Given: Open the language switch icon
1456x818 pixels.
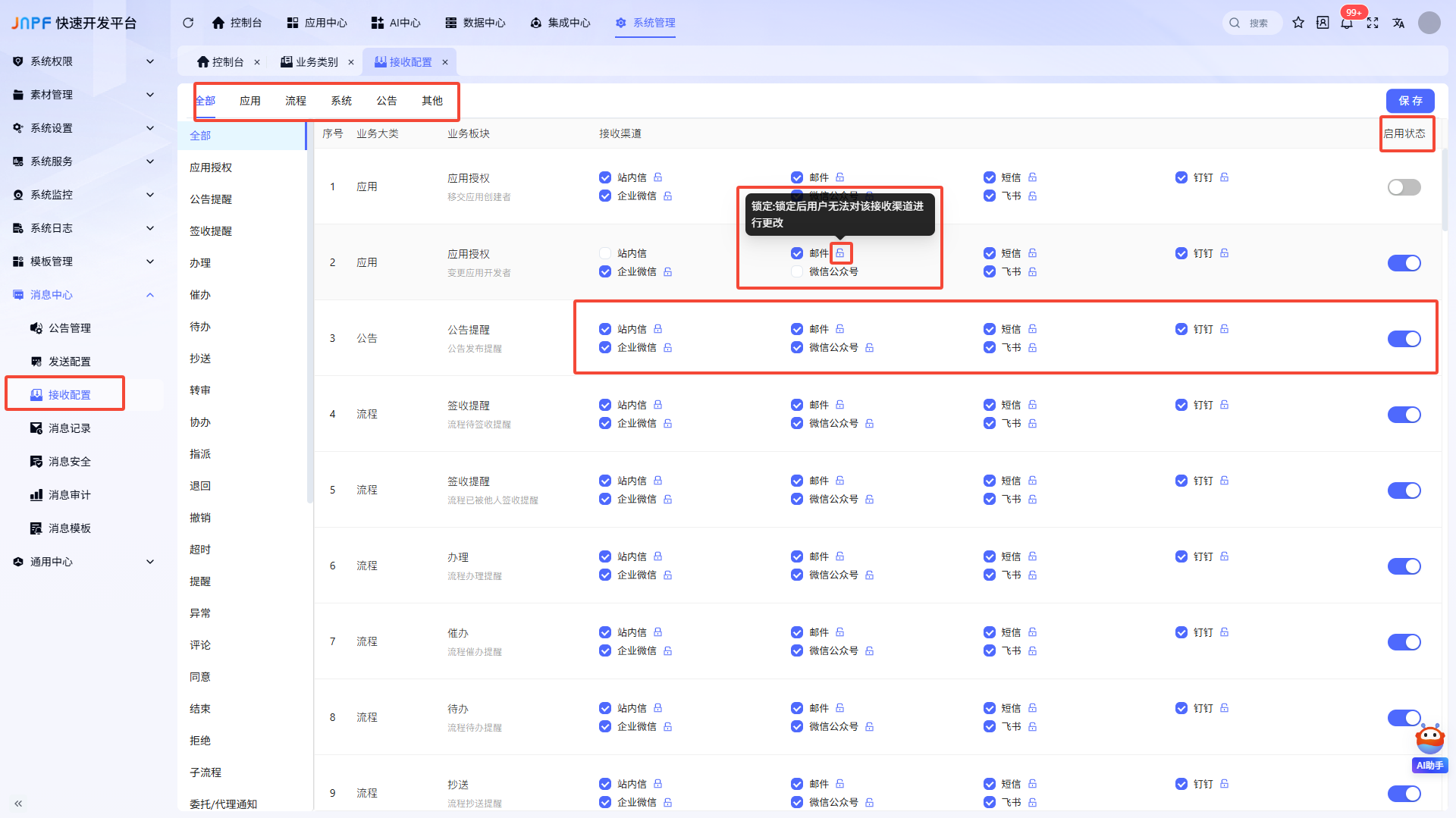Looking at the screenshot, I should [x=1398, y=23].
